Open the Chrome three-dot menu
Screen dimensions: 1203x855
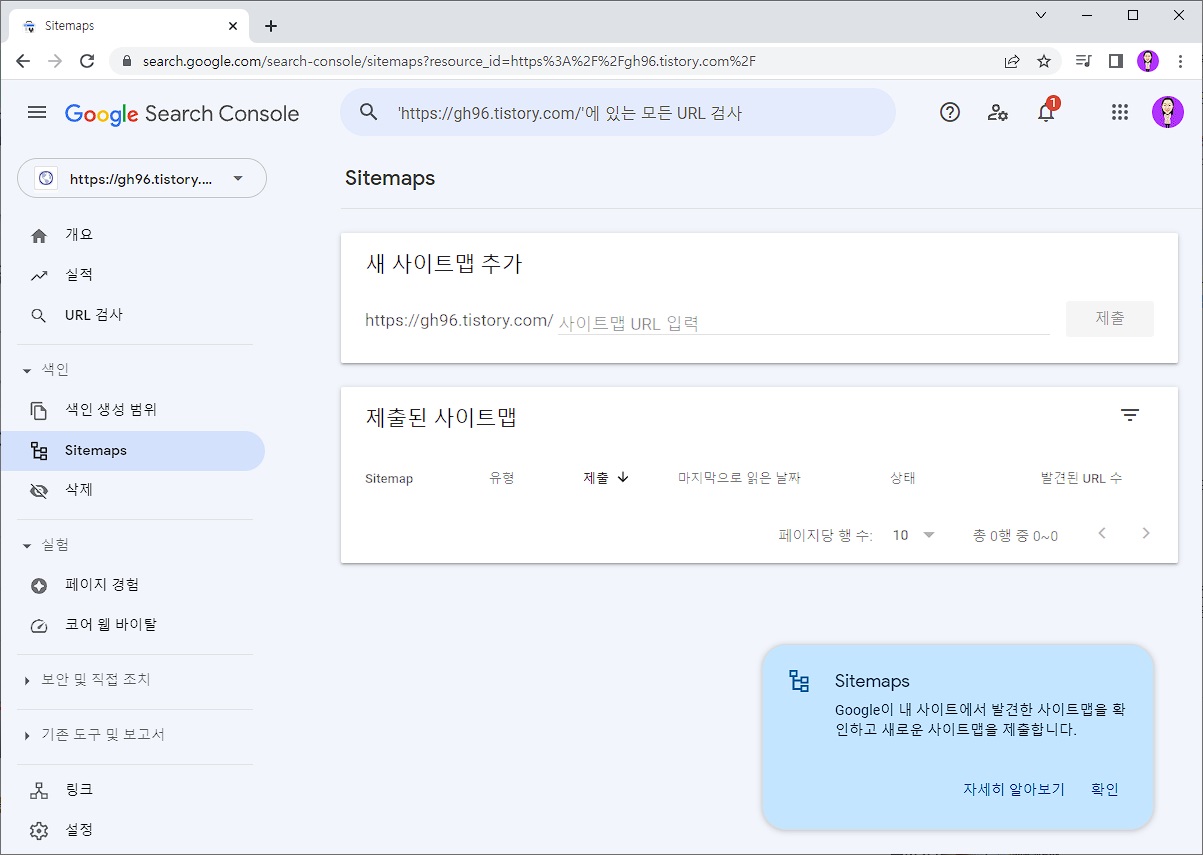(1180, 61)
